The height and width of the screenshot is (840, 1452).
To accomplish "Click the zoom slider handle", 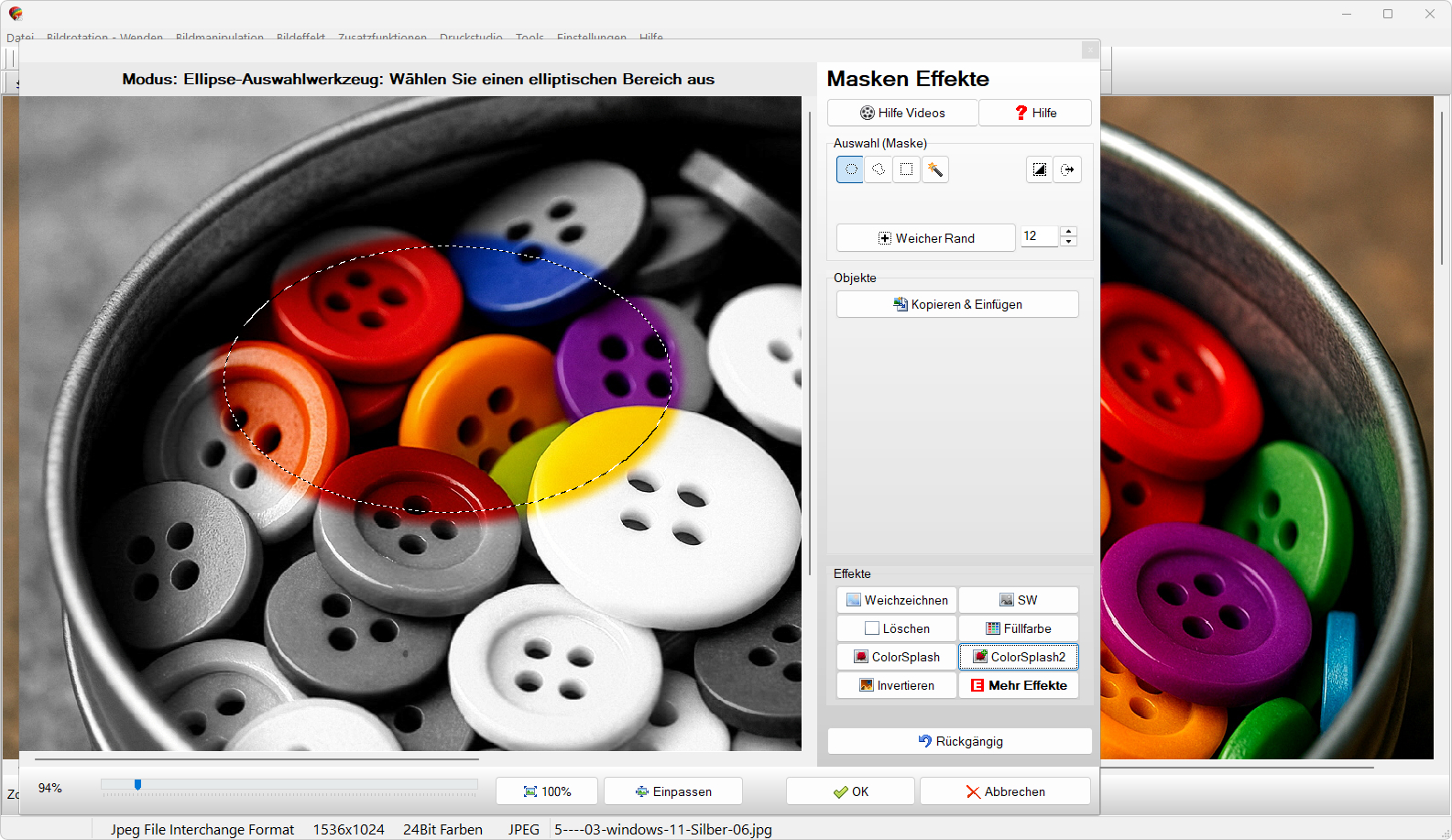I will 137,785.
